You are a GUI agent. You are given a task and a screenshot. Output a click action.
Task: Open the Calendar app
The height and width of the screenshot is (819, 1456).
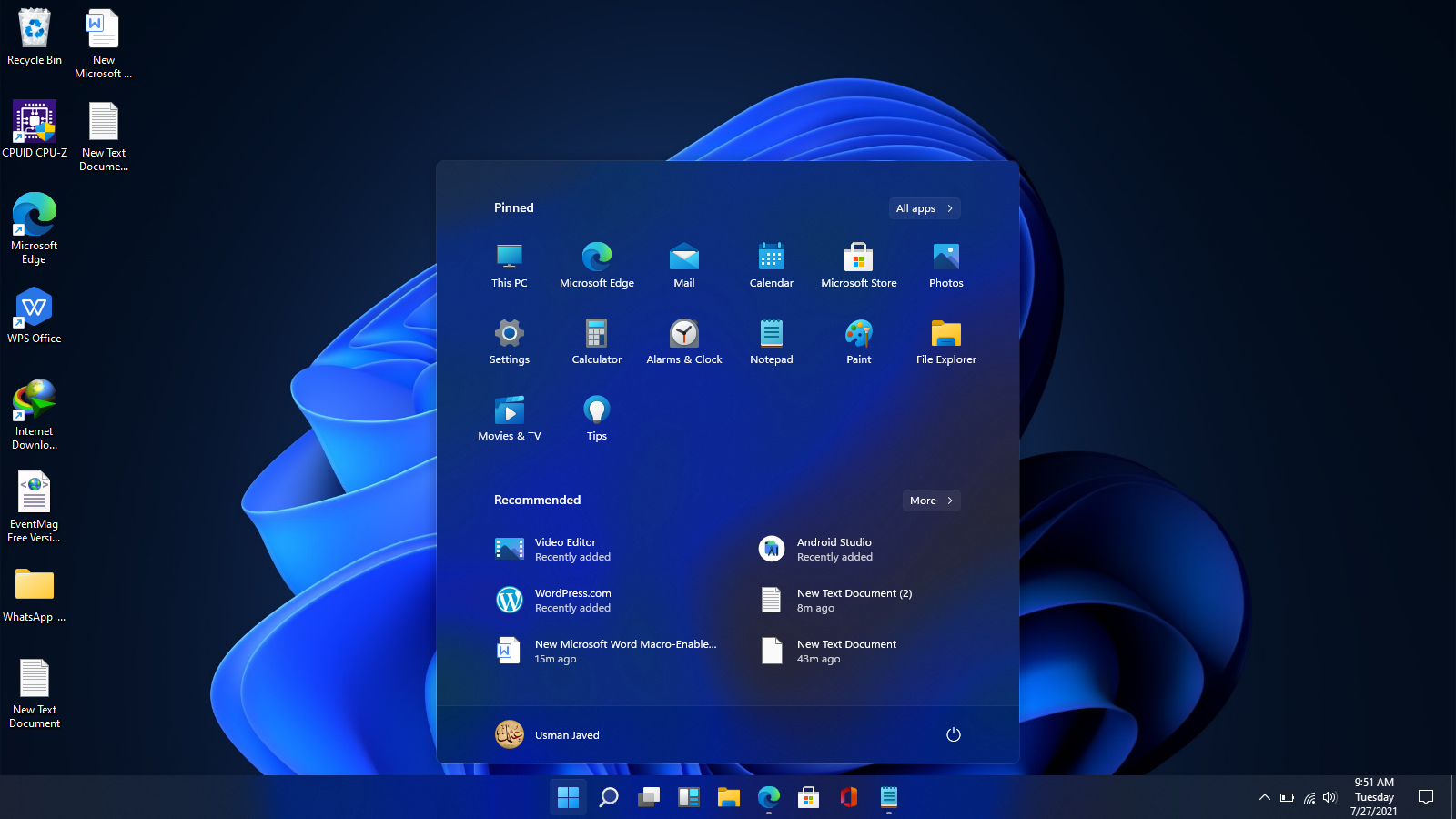772,266
